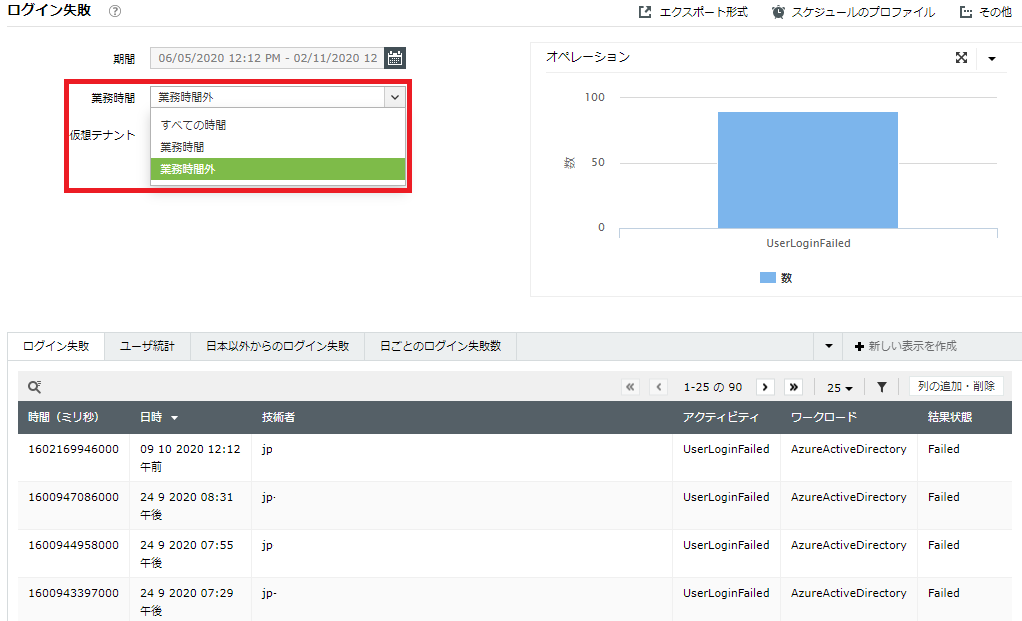Sort by the 時間（ミリ秒） column header
Image resolution: width=1022 pixels, height=621 pixels.
tap(63, 417)
